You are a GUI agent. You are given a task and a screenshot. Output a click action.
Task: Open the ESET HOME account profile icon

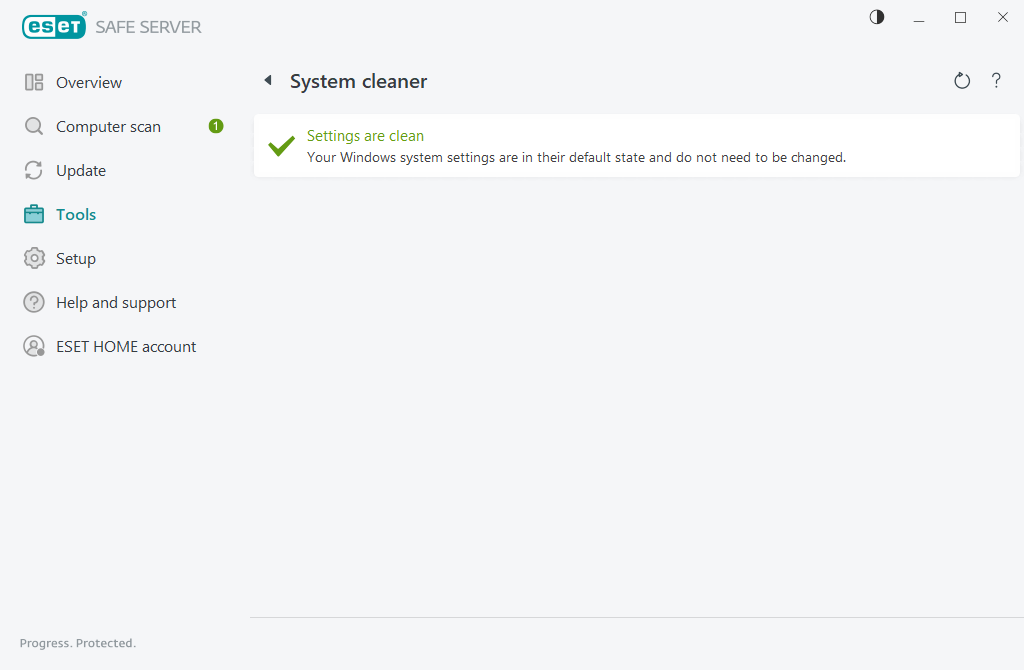(33, 346)
